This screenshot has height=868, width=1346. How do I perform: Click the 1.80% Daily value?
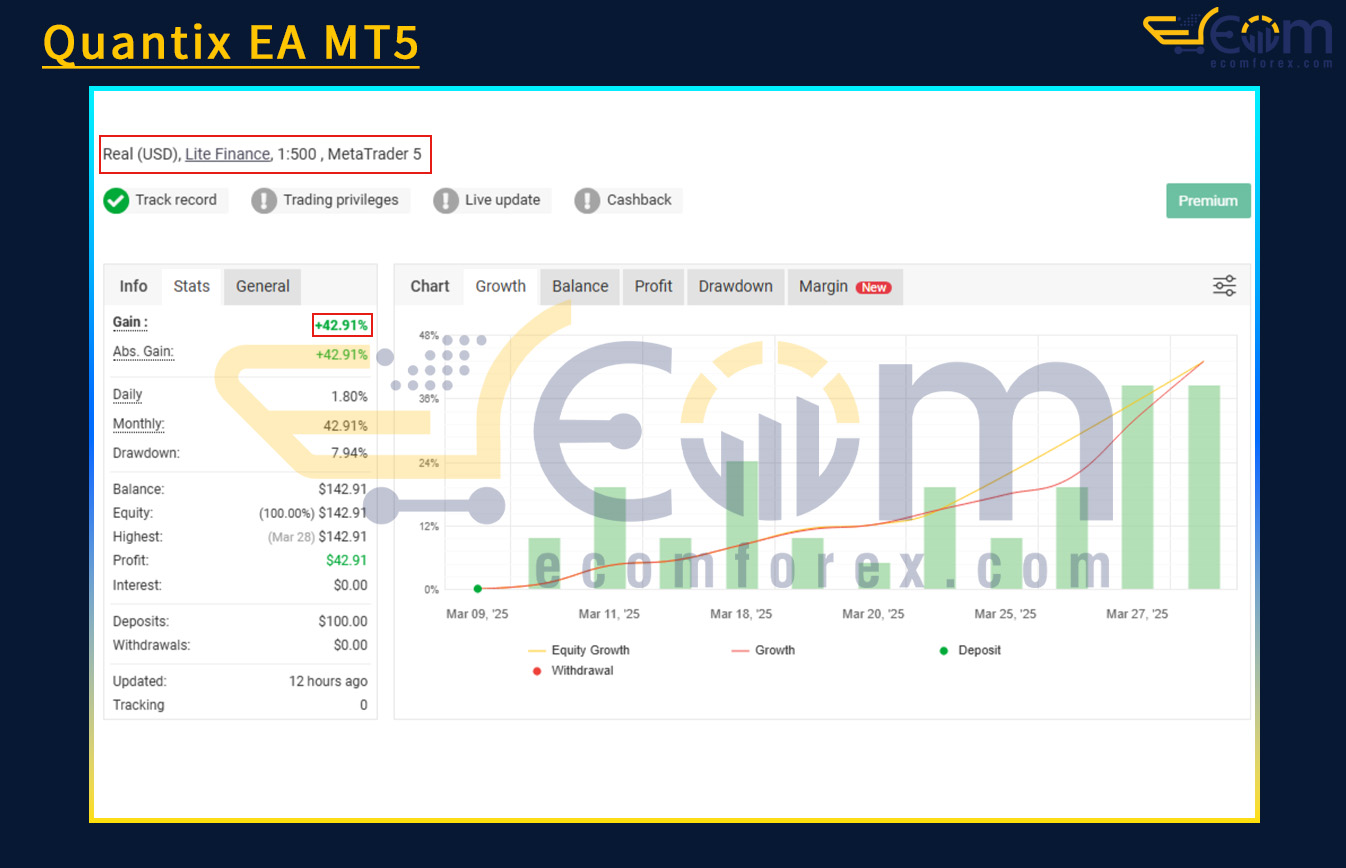coord(349,397)
